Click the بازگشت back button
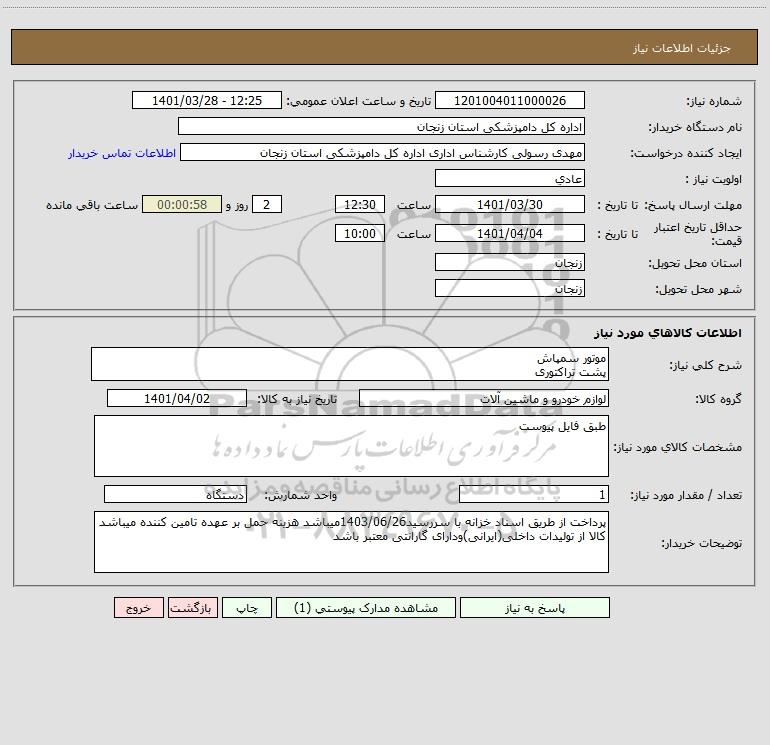 pyautogui.click(x=192, y=607)
